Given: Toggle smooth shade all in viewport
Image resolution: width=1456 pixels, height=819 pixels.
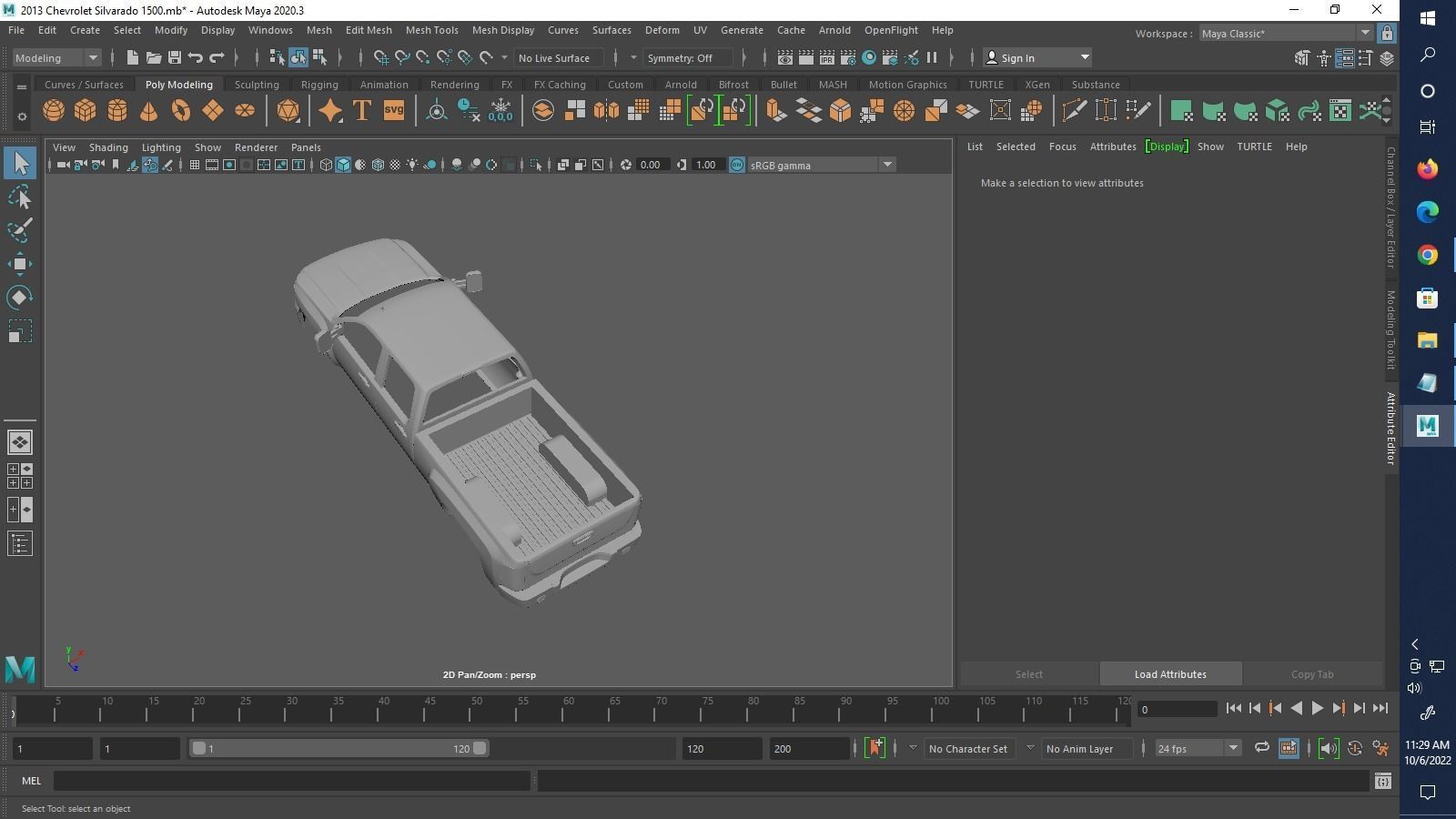Looking at the screenshot, I should point(343,165).
